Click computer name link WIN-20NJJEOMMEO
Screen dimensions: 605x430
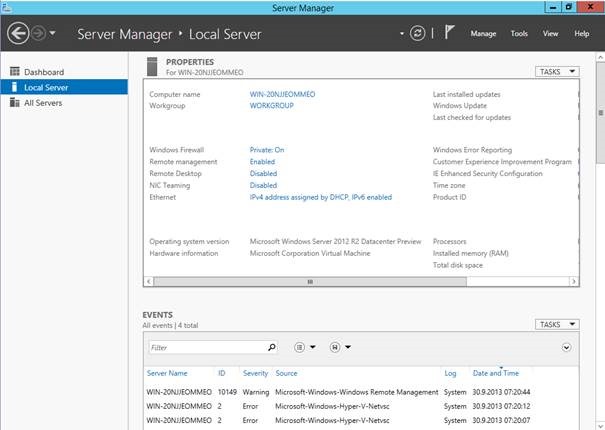pyautogui.click(x=282, y=94)
